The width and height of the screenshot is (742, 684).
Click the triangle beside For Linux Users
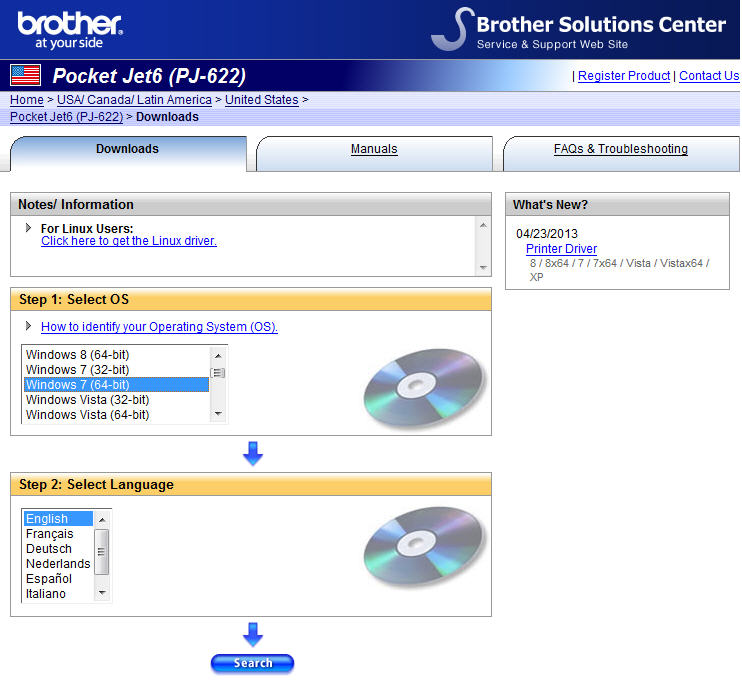(x=29, y=228)
